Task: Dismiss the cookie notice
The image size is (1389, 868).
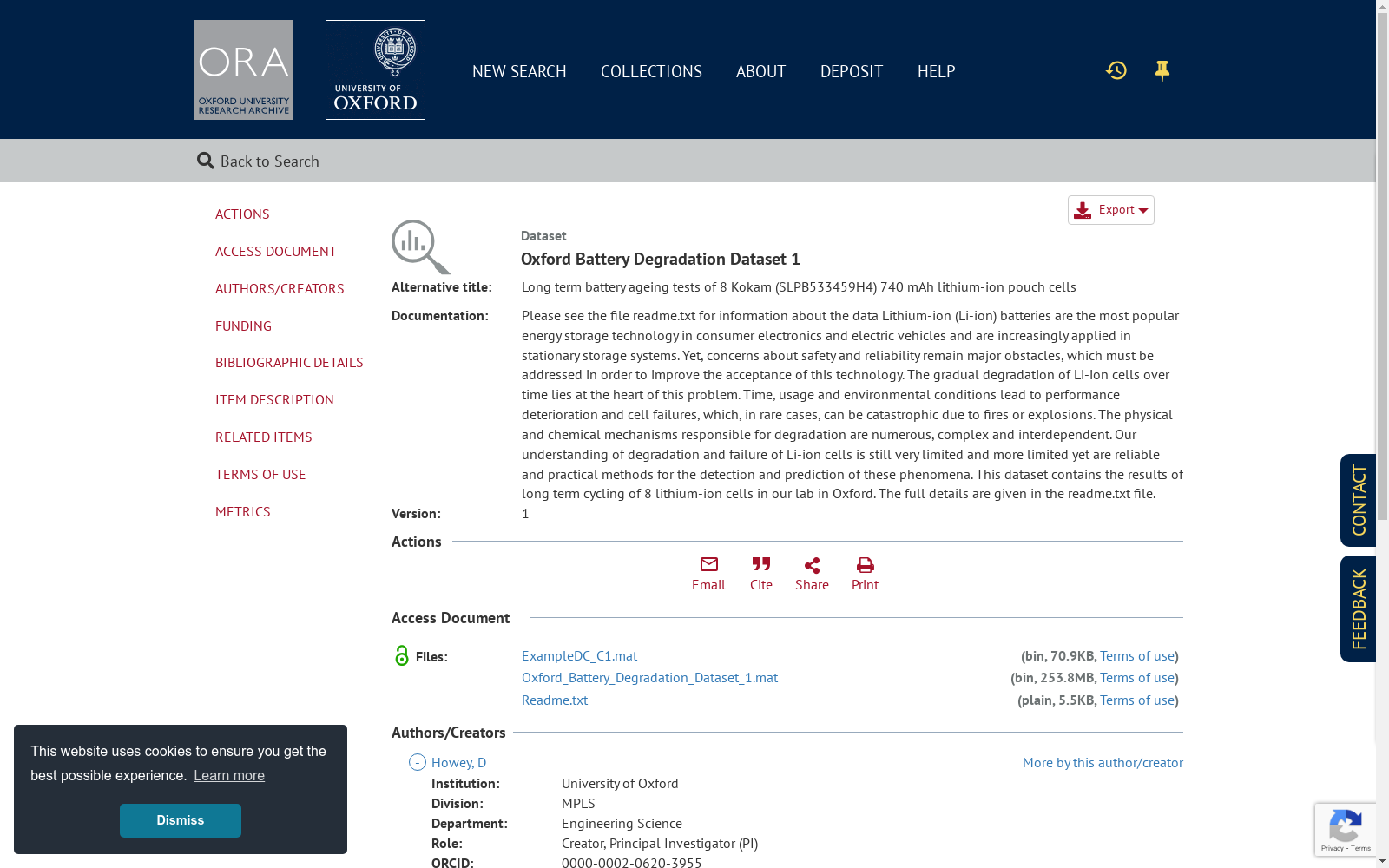Action: tap(181, 820)
